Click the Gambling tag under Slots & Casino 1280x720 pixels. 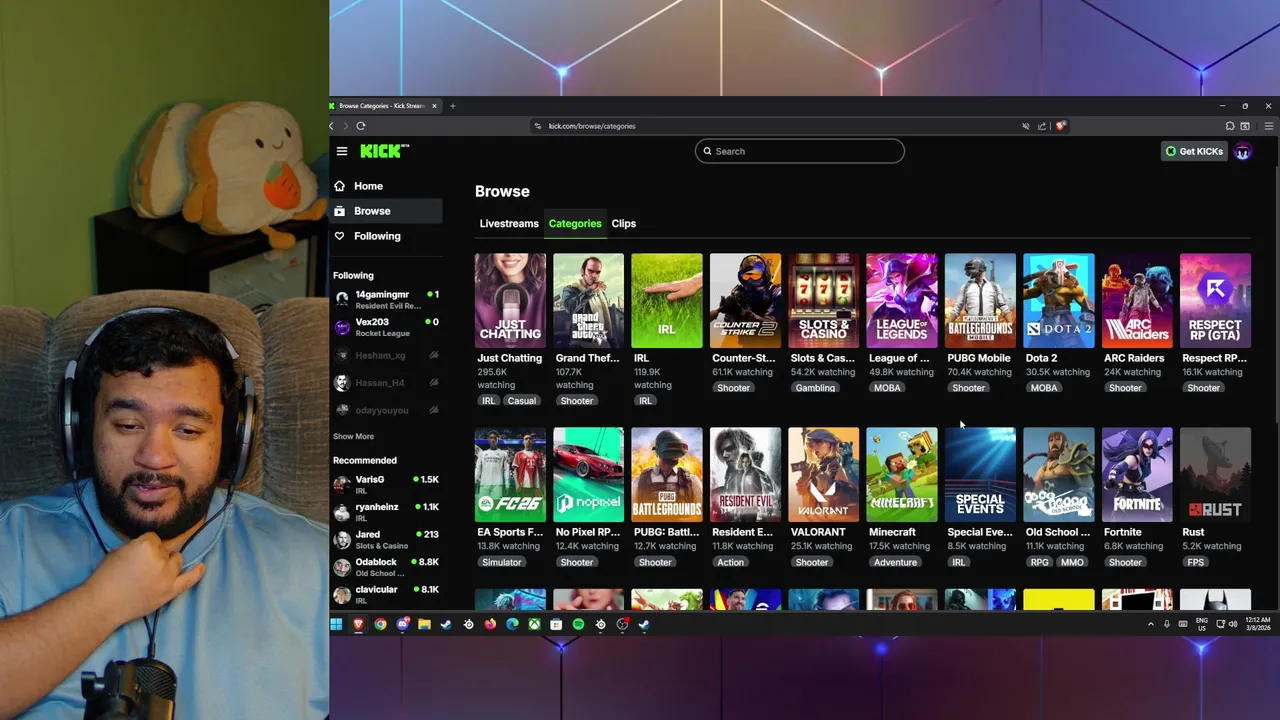pos(815,388)
